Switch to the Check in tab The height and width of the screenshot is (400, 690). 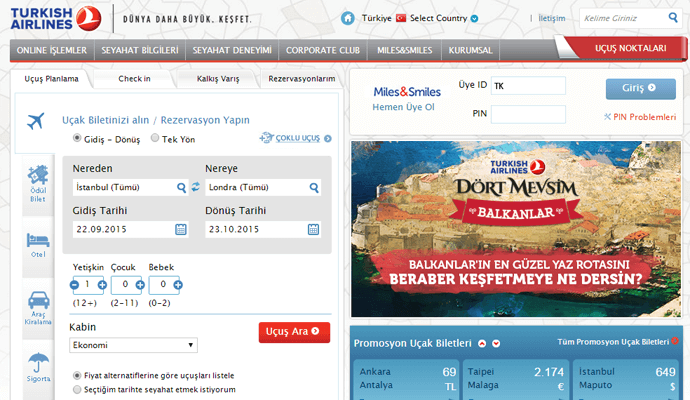[135, 79]
